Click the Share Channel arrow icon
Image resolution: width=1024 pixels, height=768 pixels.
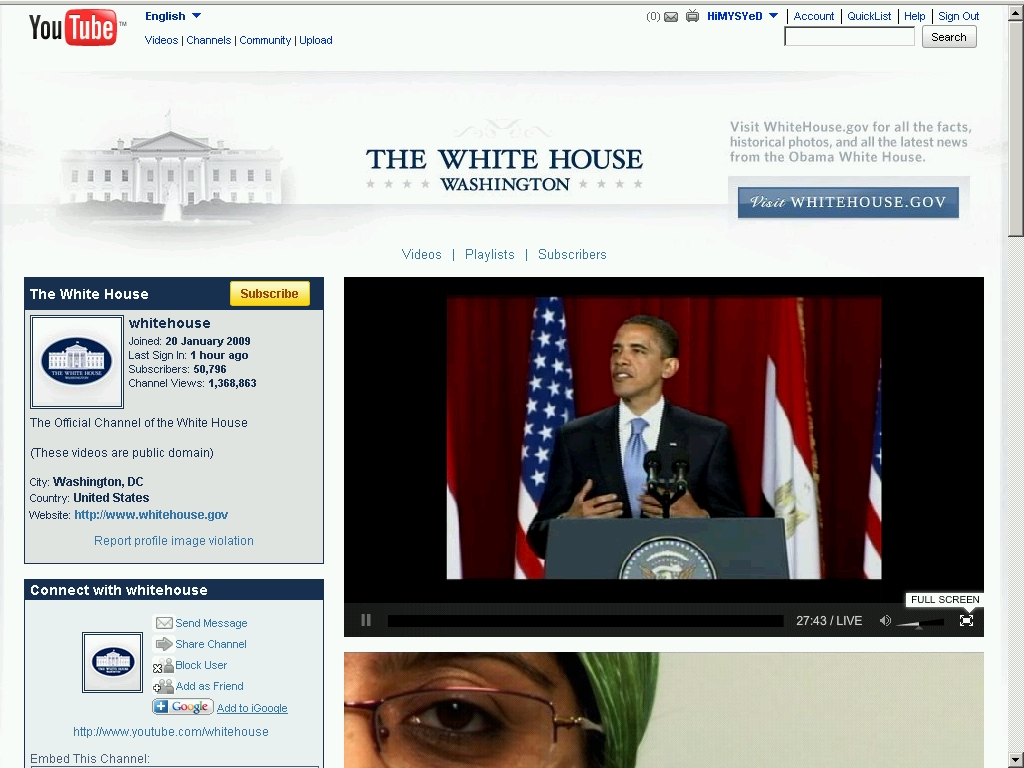pyautogui.click(x=164, y=644)
